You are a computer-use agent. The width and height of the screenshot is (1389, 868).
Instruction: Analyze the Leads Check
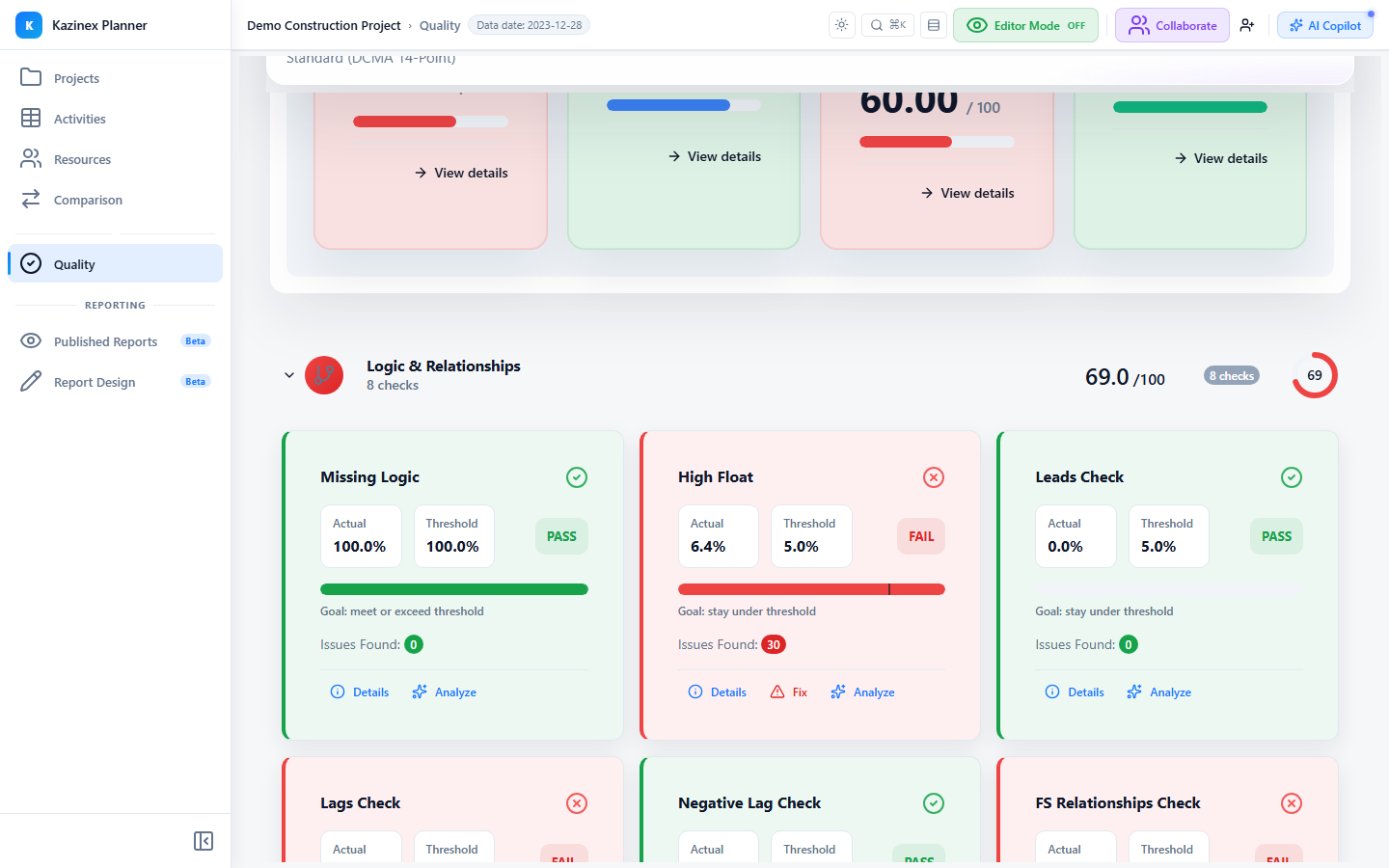pyautogui.click(x=1158, y=692)
